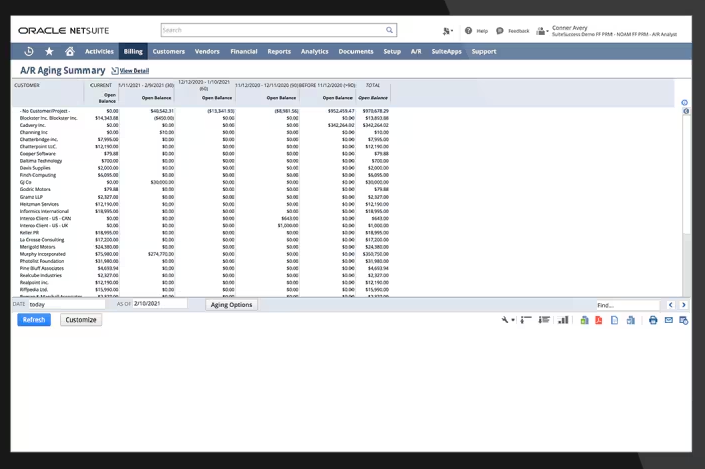Open the Reports menu
This screenshot has width=705, height=469.
click(x=279, y=51)
